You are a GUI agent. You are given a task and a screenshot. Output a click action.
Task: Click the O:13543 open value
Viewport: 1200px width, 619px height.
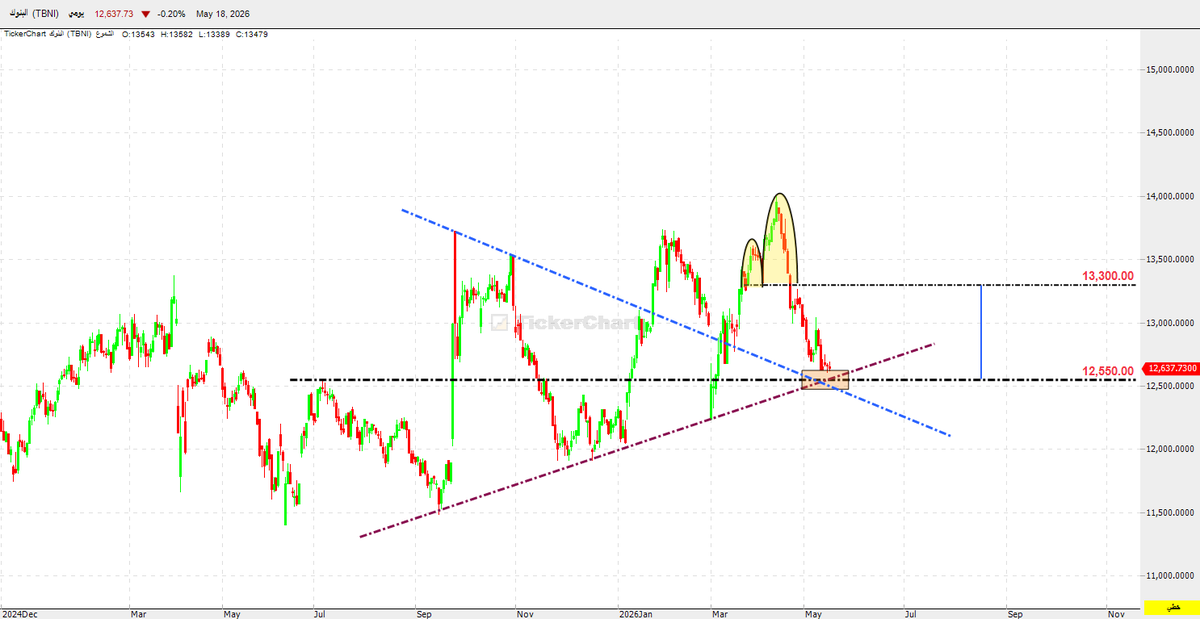(x=137, y=34)
